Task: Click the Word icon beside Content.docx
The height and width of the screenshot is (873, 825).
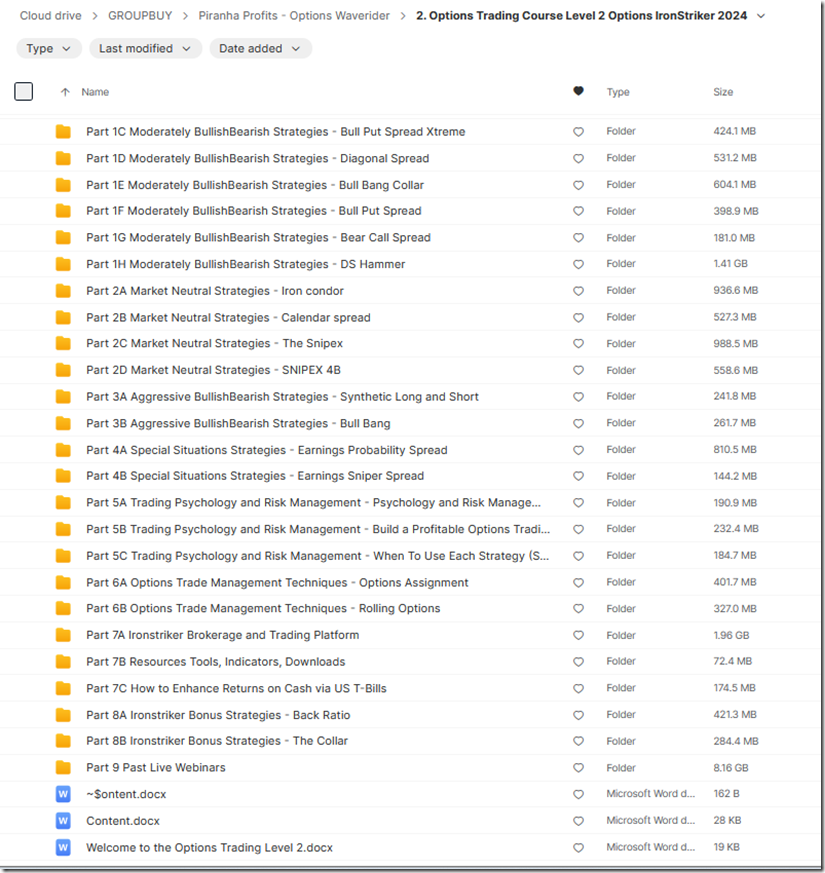Action: [64, 821]
